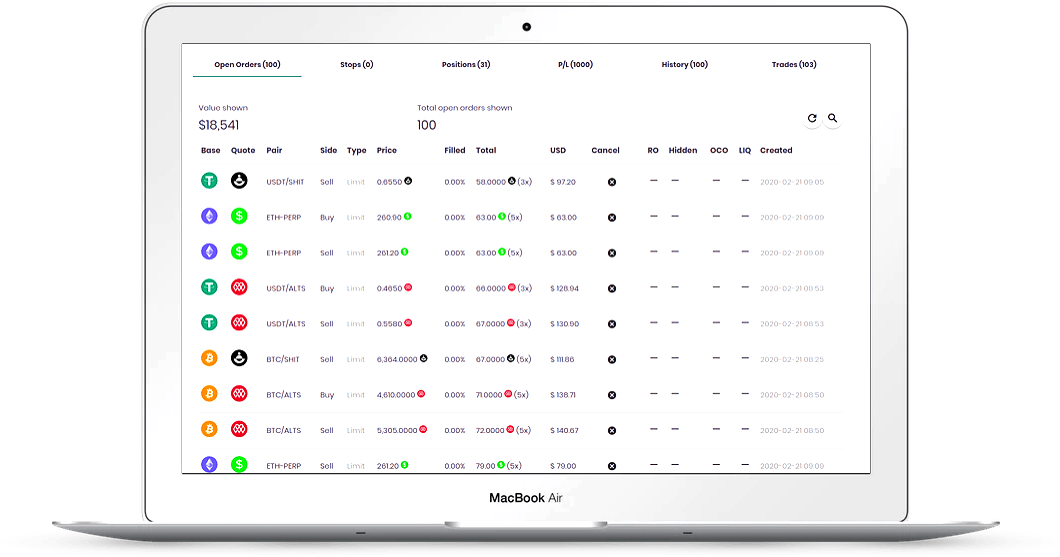Click the 71.0000 (5x) total cell
Image resolution: width=1060 pixels, height=557 pixels.
pyautogui.click(x=502, y=395)
